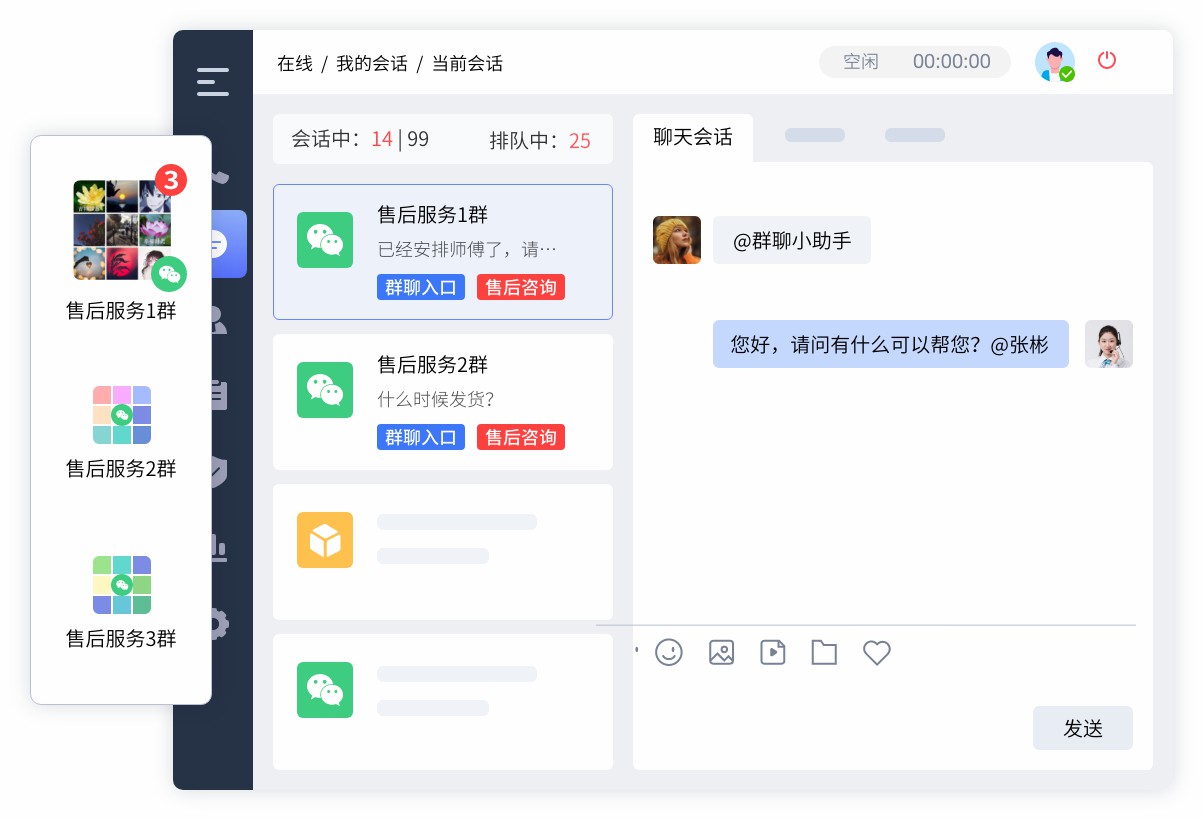Click the 发送 send button
Viewport: 1203px width, 820px height.
tap(1082, 728)
